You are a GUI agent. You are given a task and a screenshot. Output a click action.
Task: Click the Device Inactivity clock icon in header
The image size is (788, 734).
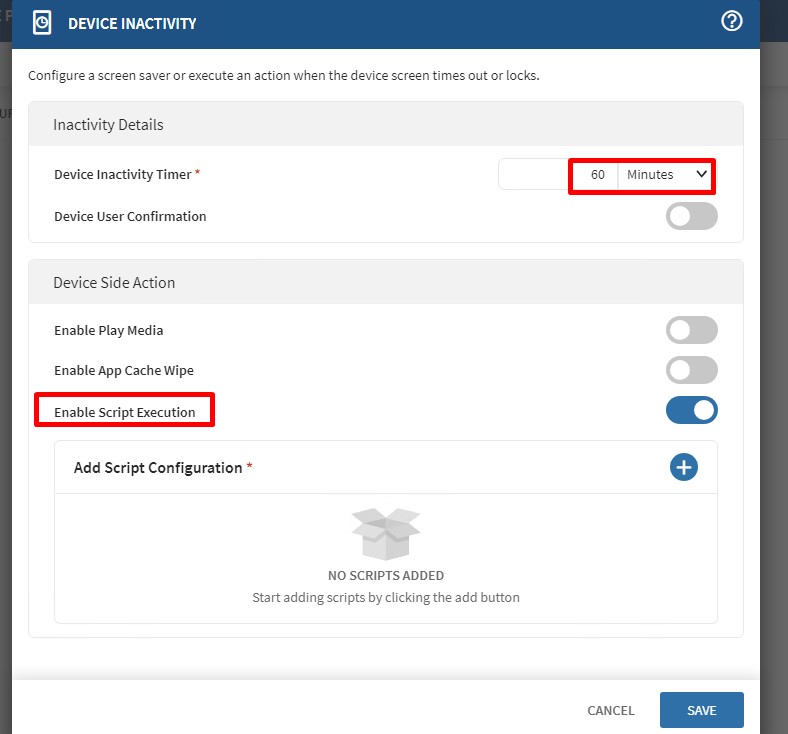point(42,22)
